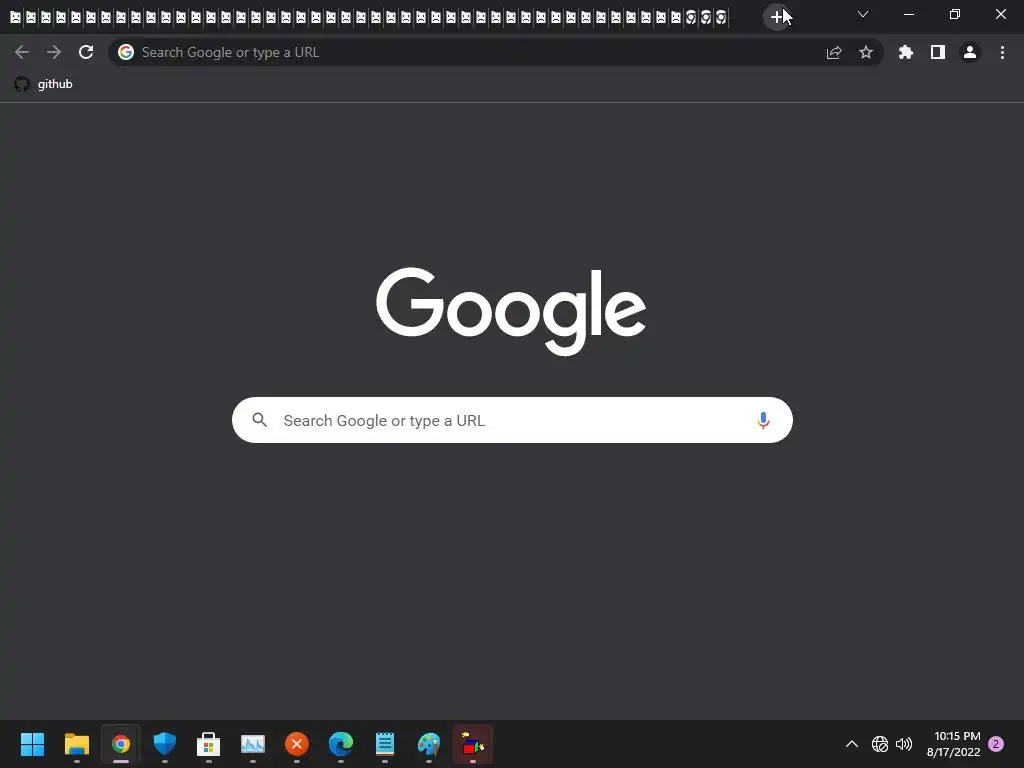Bookmark this tab with the star icon
Viewport: 1024px width, 768px height.
coord(866,52)
